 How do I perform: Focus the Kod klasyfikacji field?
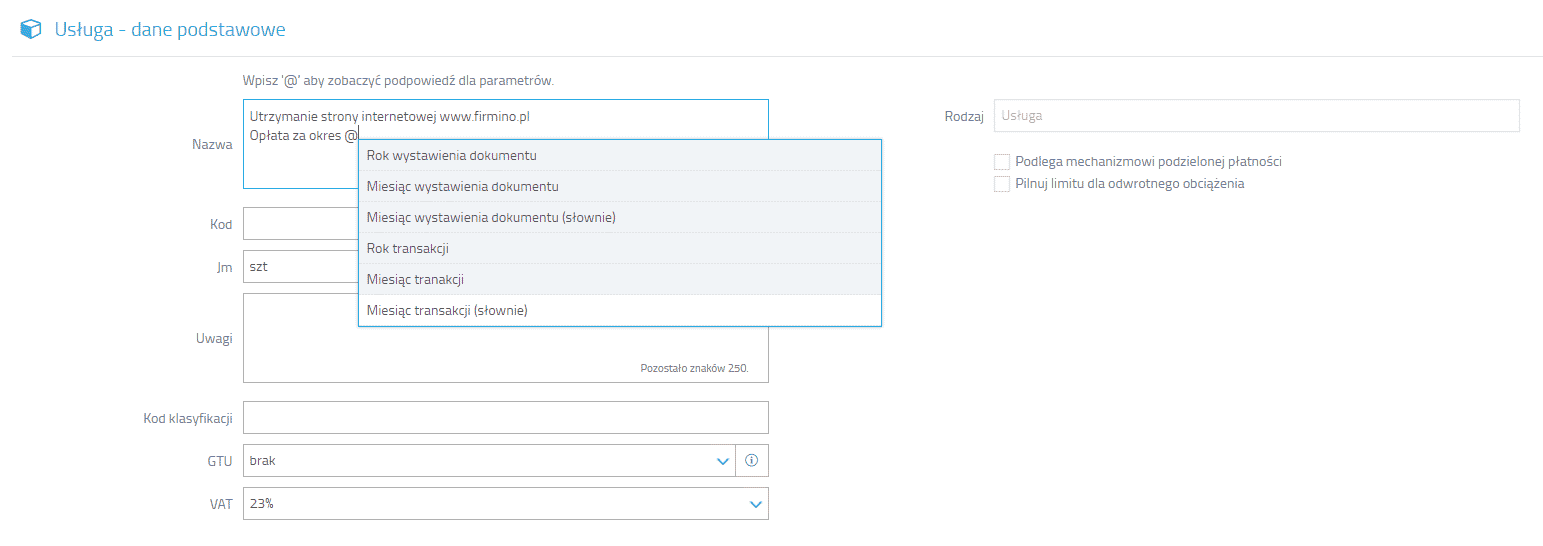point(506,418)
